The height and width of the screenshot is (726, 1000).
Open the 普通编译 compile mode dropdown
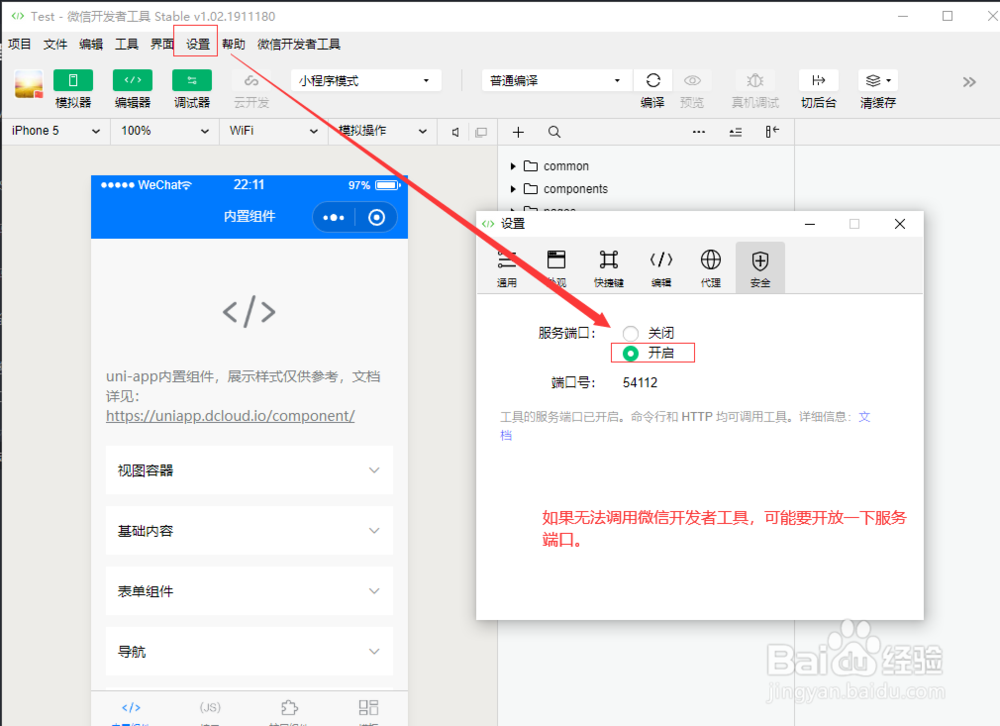click(x=555, y=80)
